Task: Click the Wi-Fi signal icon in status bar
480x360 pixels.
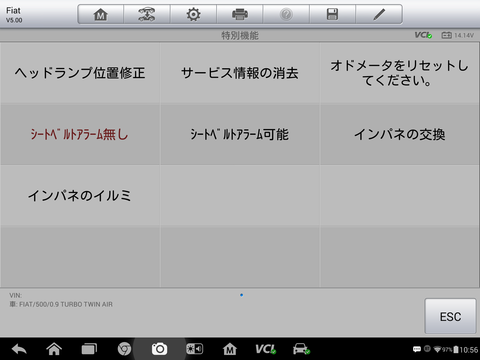Action: click(x=438, y=349)
